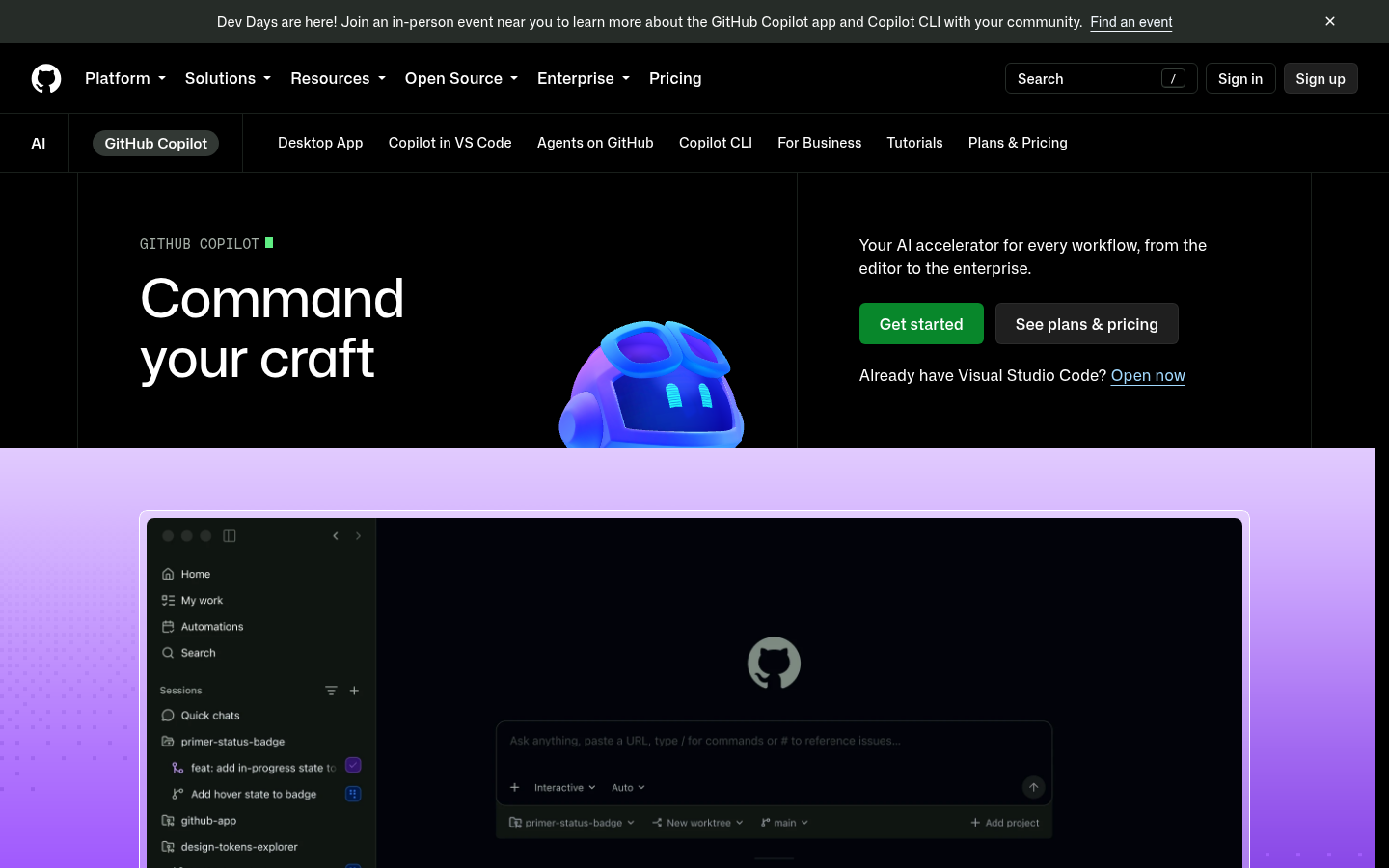The width and height of the screenshot is (1389, 868).
Task: Click the Home house icon in the sidebar
Action: point(168,574)
